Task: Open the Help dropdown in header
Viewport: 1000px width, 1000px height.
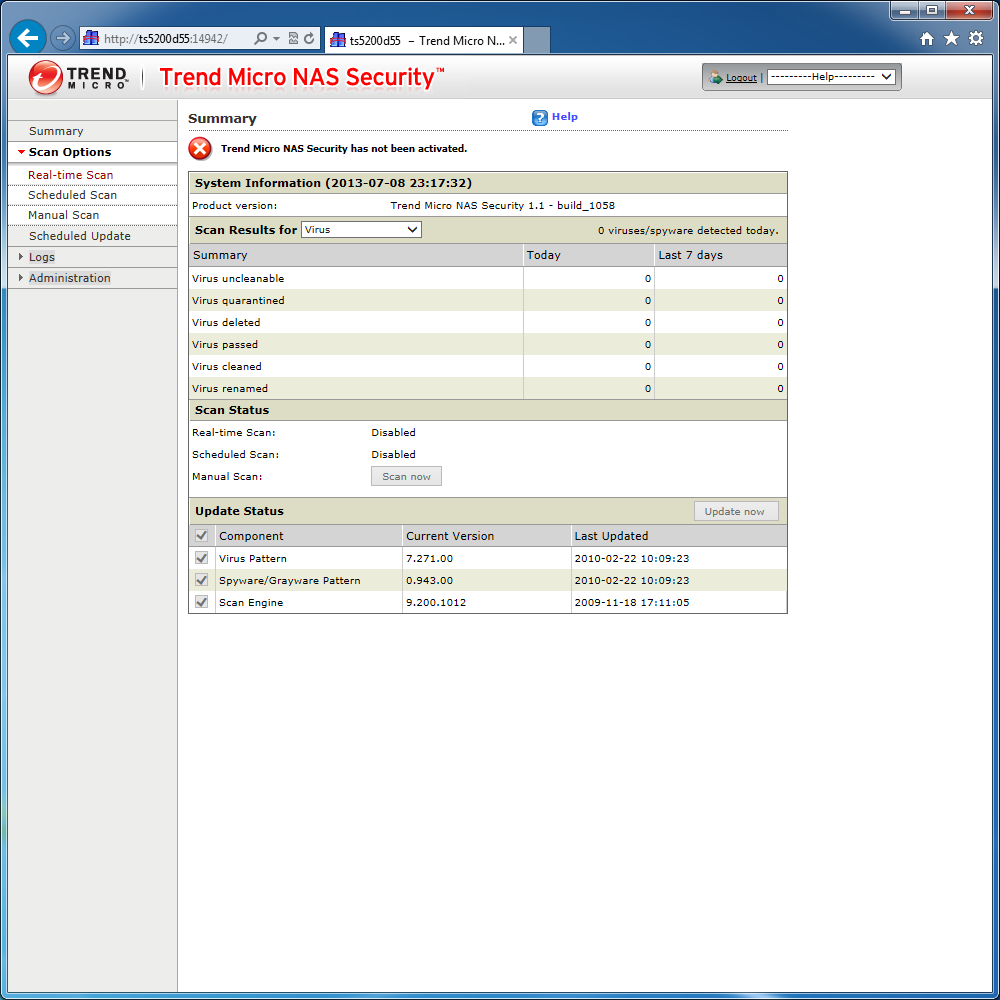Action: [x=831, y=77]
